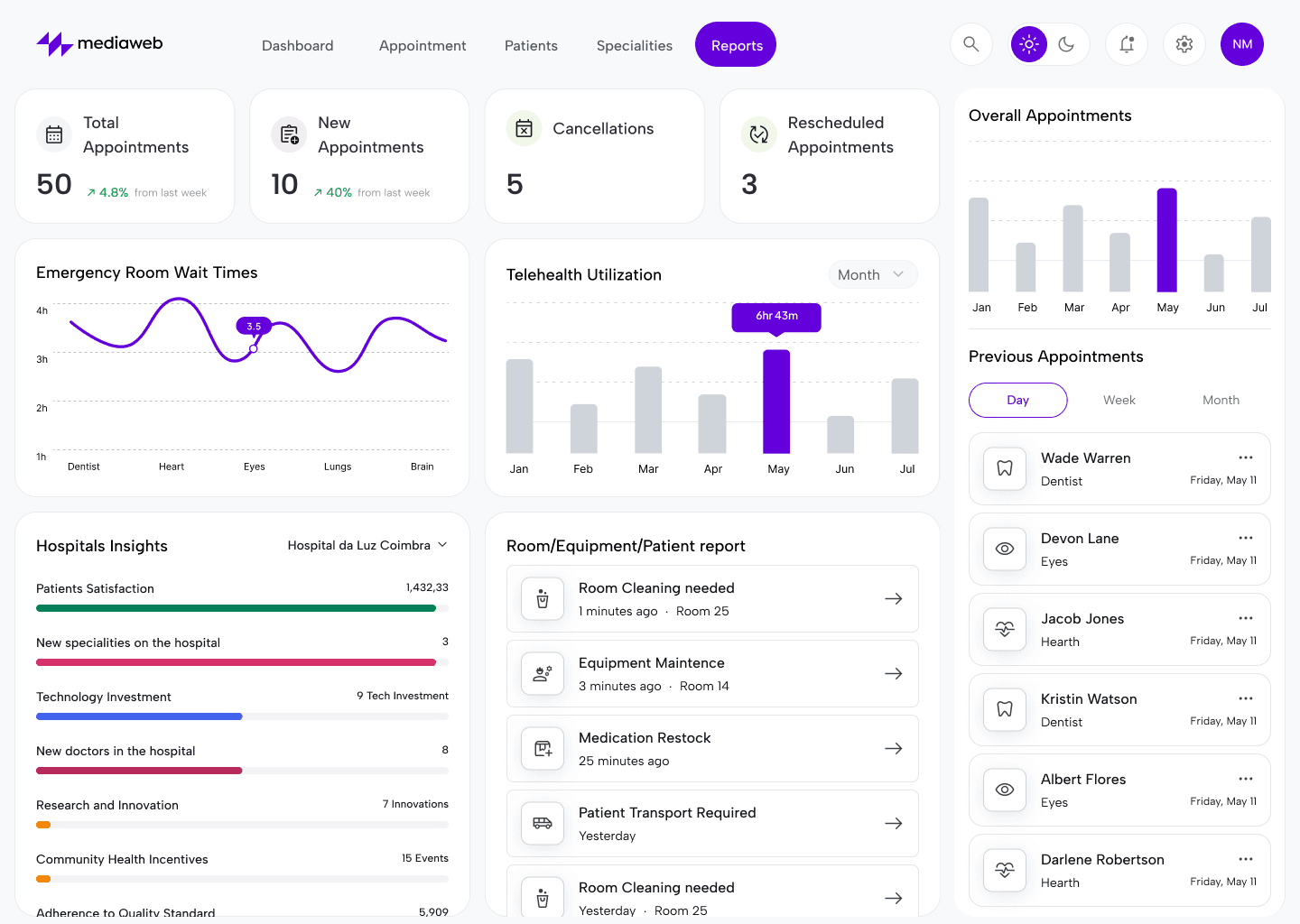The width and height of the screenshot is (1300, 924).
Task: Click the Rescheduled Appointments icon
Action: (758, 134)
